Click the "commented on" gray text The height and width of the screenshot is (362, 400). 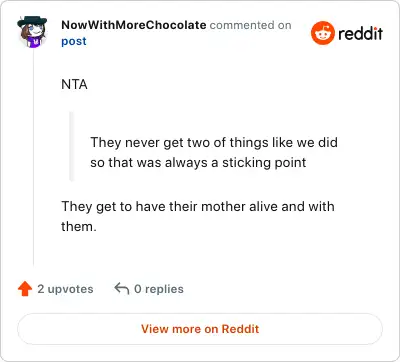pyautogui.click(x=250, y=25)
